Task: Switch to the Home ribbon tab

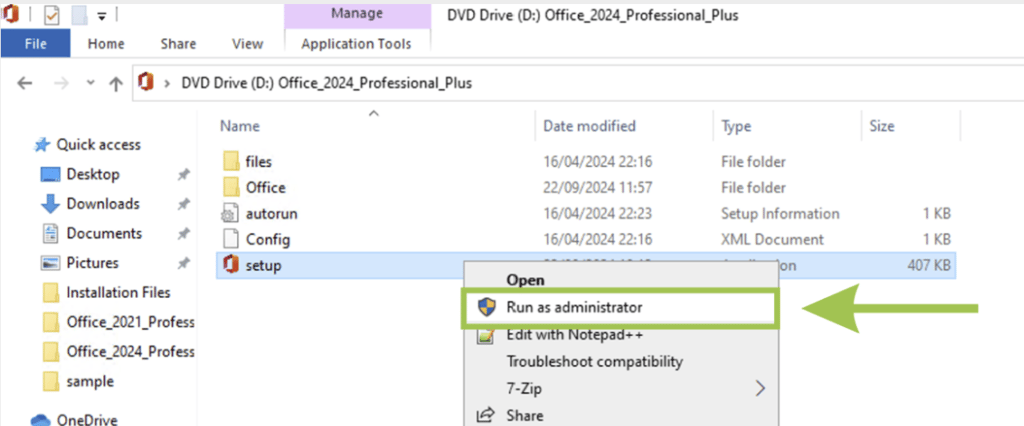Action: coord(106,44)
